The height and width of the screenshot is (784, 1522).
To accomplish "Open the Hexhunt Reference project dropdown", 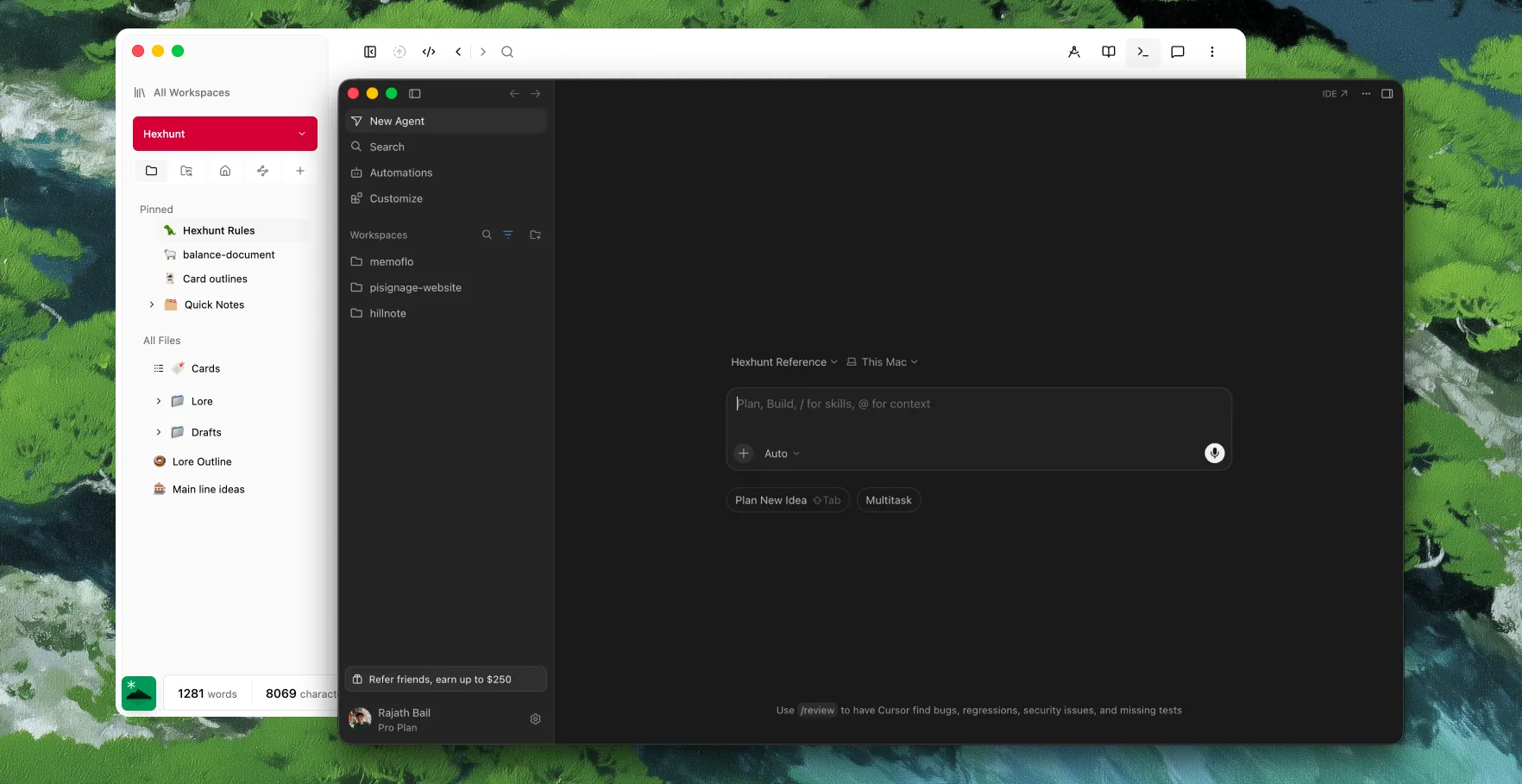I will click(x=784, y=362).
